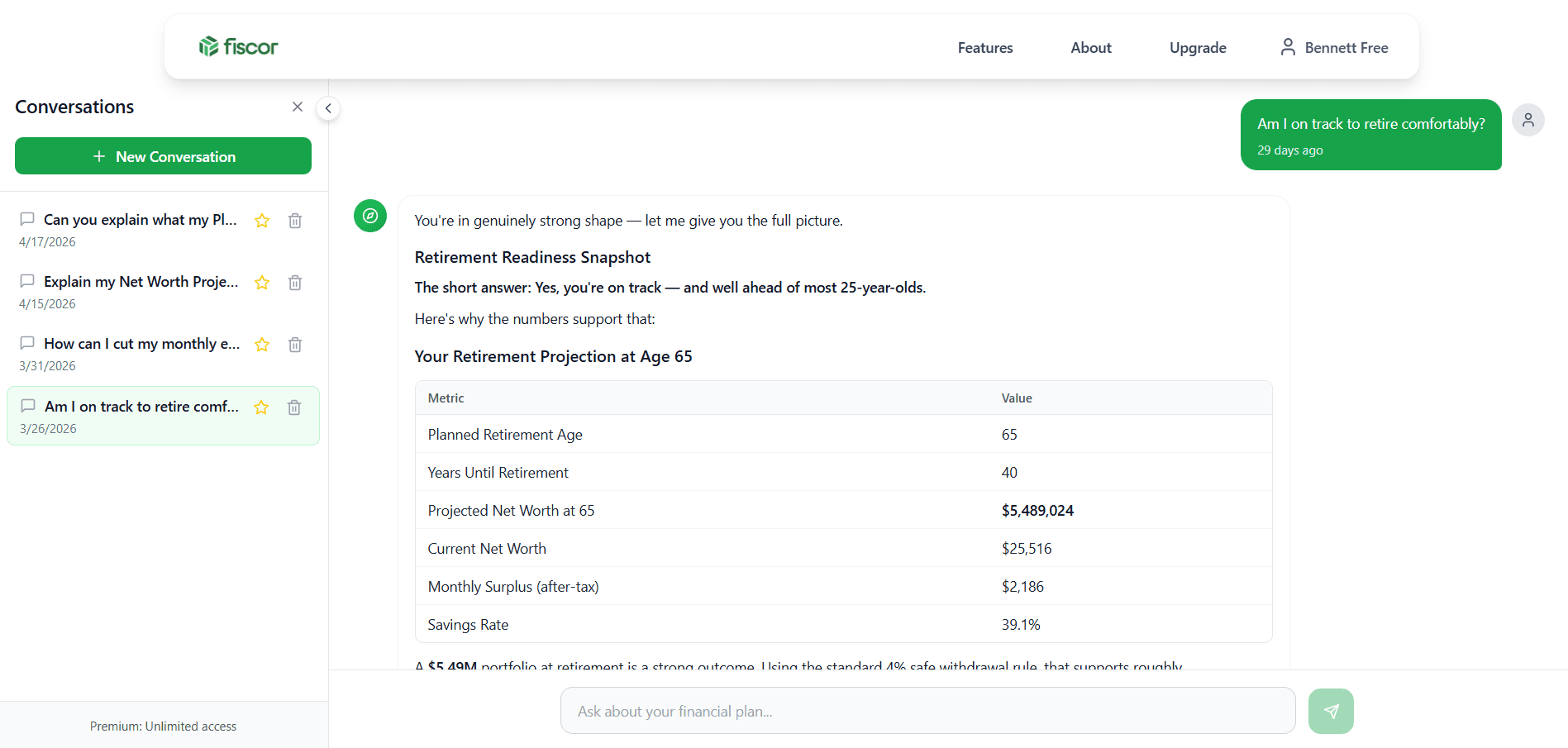Click the chat bubble icon on the retirement conversation
Image resolution: width=1568 pixels, height=748 pixels.
[27, 406]
